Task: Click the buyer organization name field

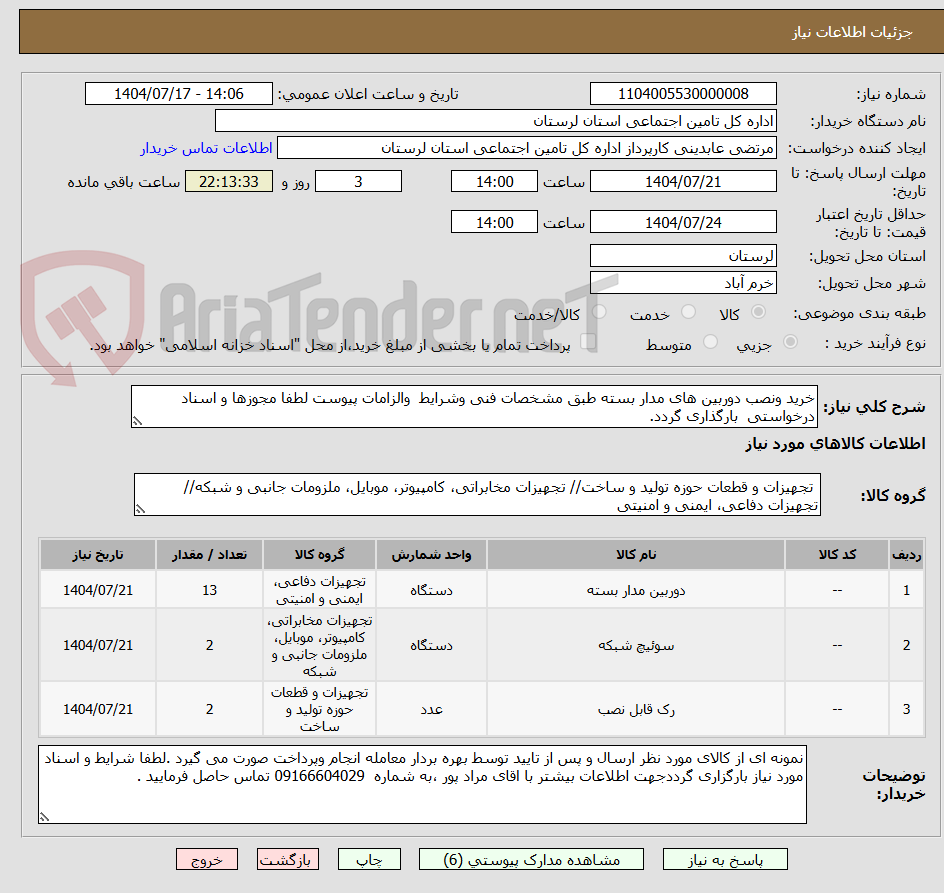Action: coord(495,121)
